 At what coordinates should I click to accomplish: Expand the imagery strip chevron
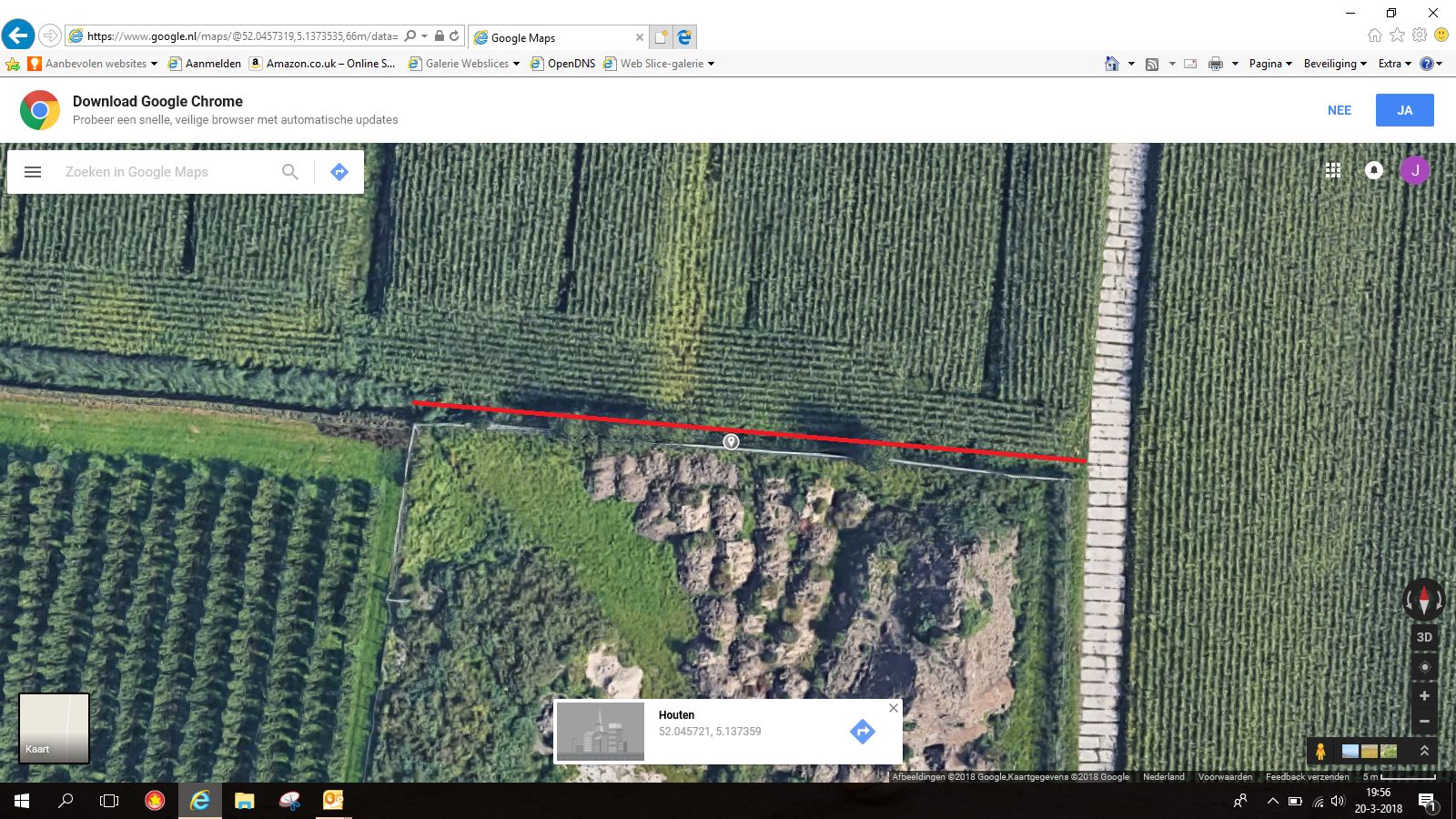tap(1424, 751)
